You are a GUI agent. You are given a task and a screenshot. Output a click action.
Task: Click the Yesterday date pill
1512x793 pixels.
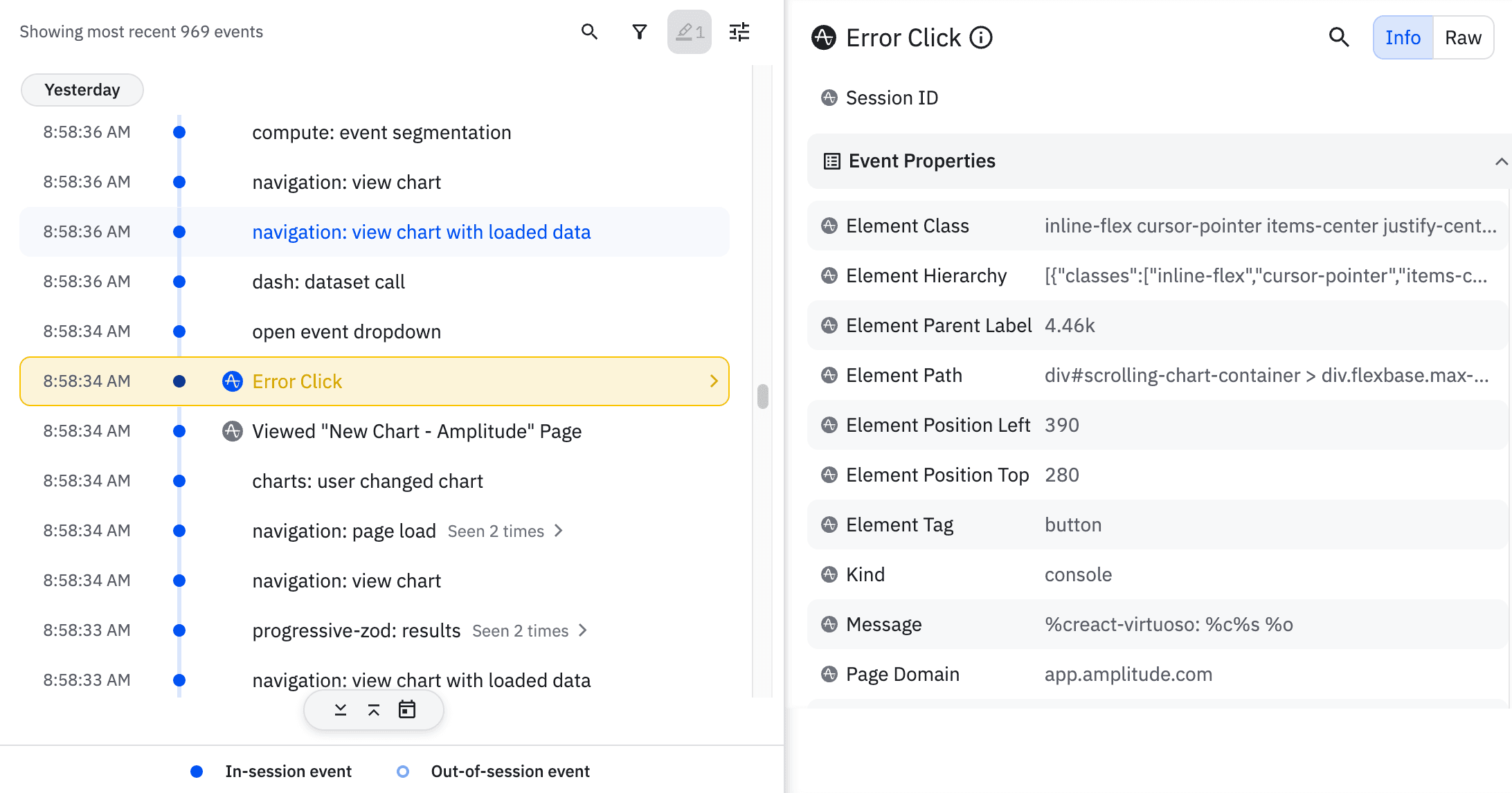pyautogui.click(x=82, y=90)
